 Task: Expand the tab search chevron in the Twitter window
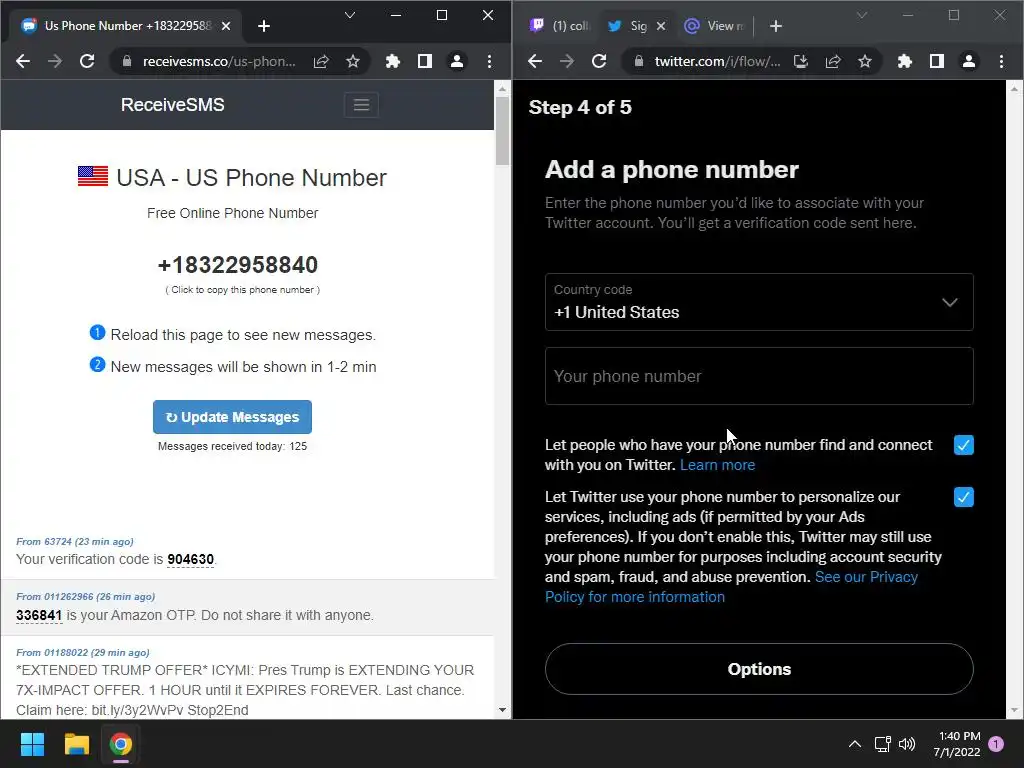[862, 15]
